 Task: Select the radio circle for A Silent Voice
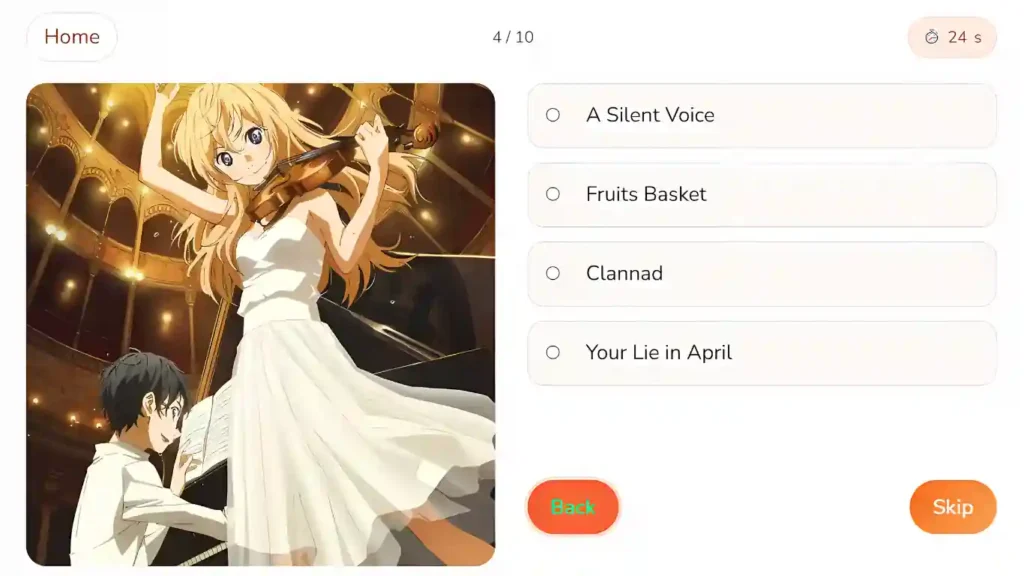point(553,115)
